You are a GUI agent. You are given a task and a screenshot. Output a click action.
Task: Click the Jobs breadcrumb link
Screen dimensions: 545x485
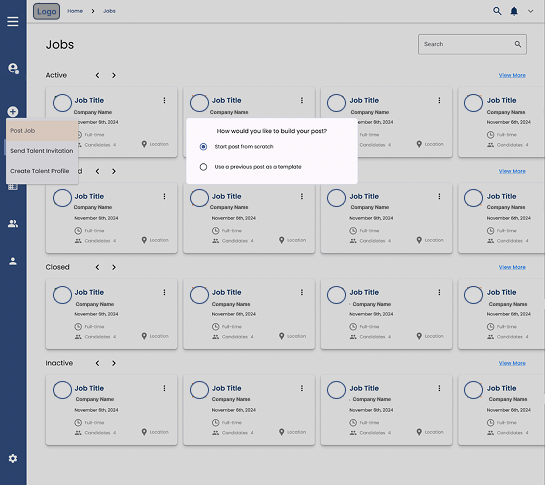pos(109,11)
